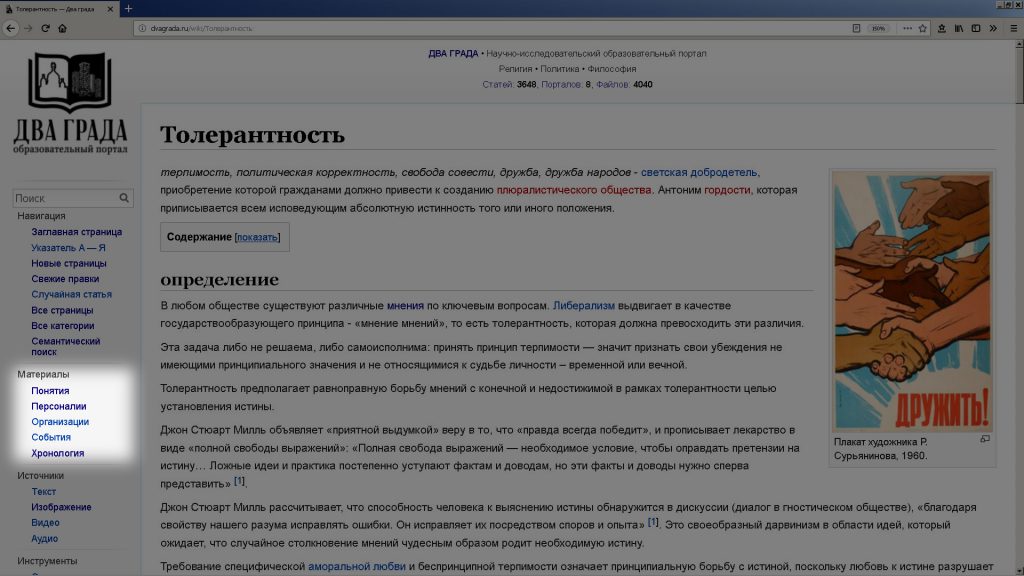Bookmark this page with the star icon
This screenshot has height=576, width=1024.
coord(923,28)
